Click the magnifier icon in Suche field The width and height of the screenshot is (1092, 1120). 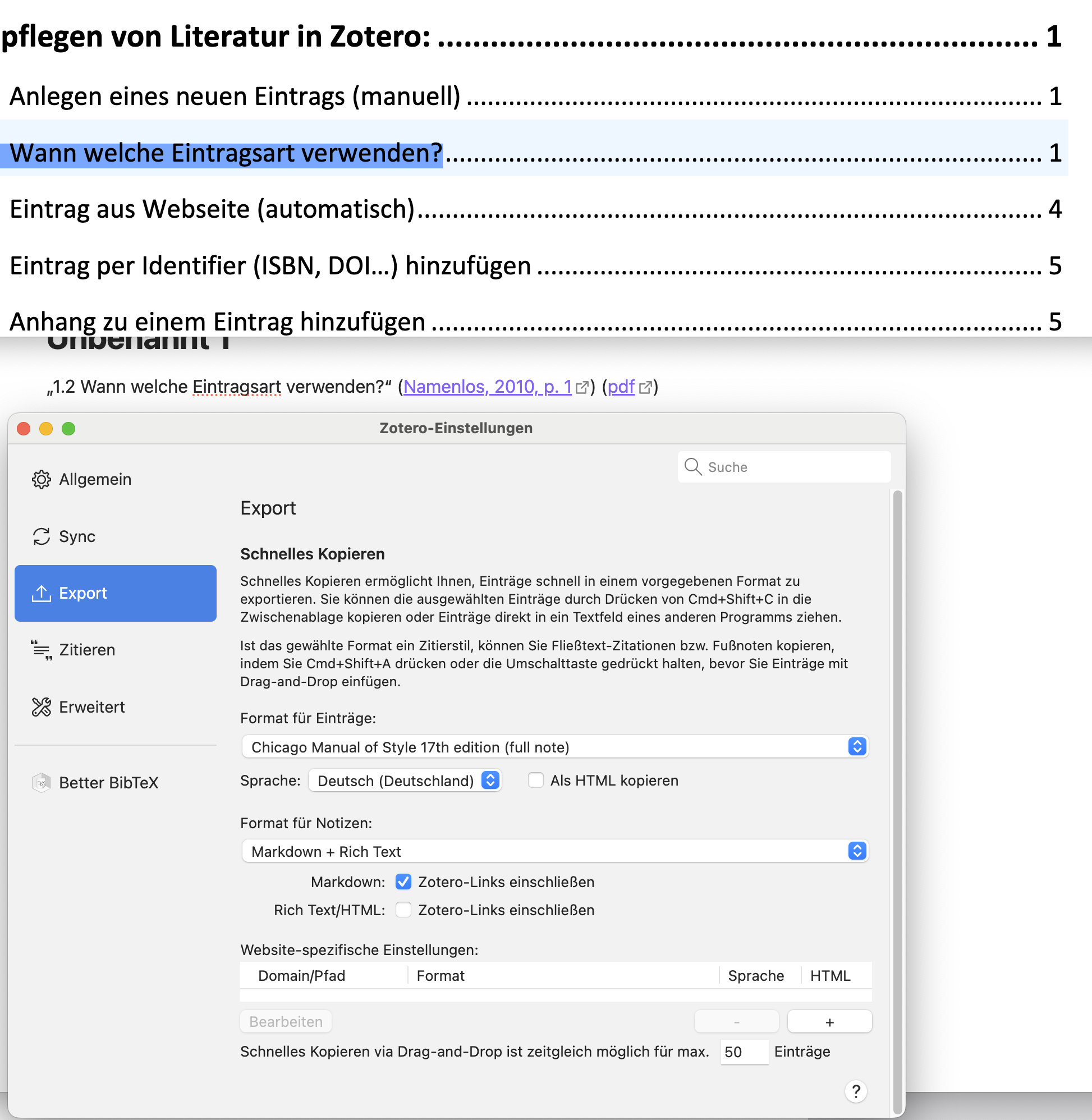point(693,467)
